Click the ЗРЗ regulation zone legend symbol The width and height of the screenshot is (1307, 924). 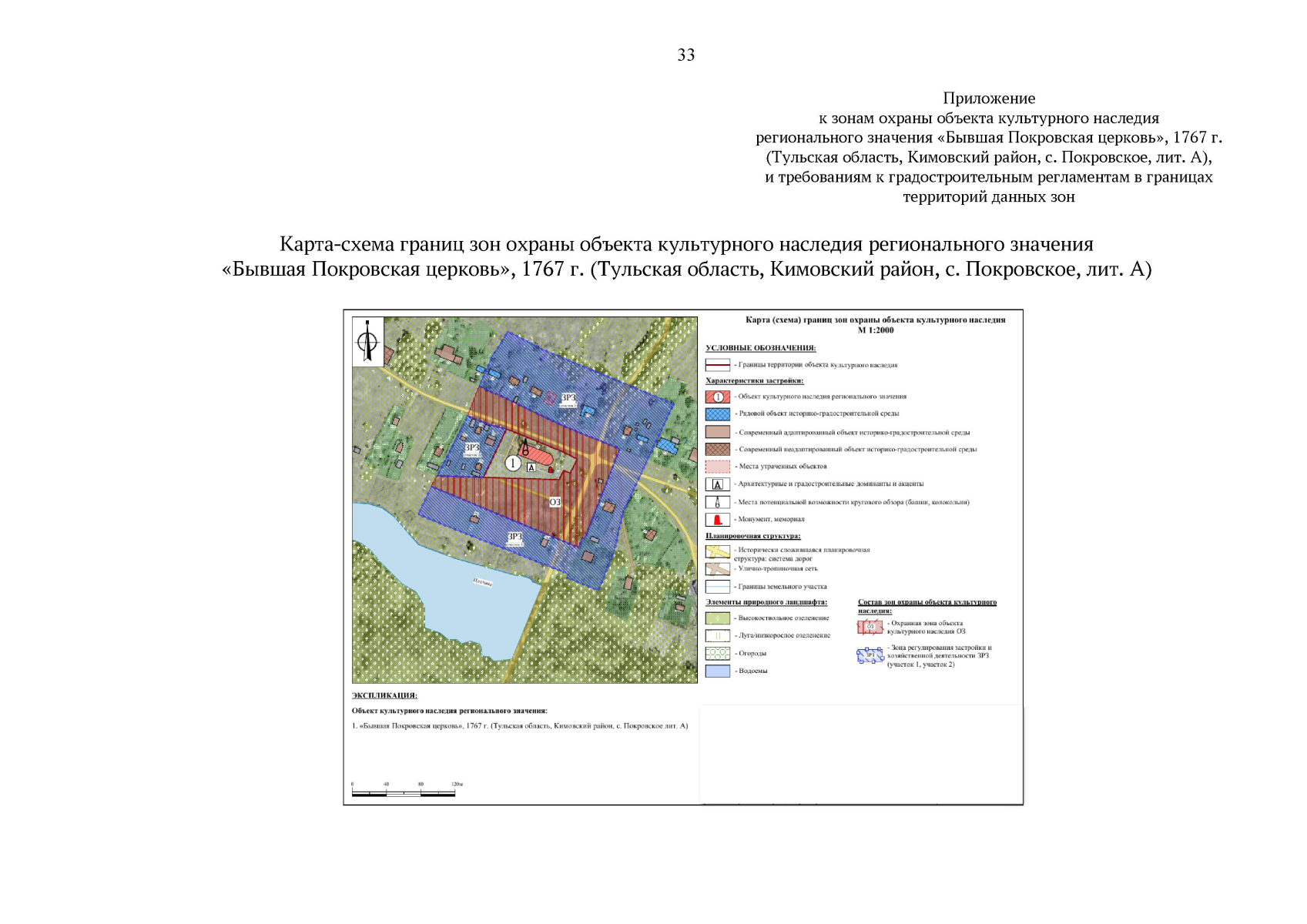pyautogui.click(x=870, y=656)
